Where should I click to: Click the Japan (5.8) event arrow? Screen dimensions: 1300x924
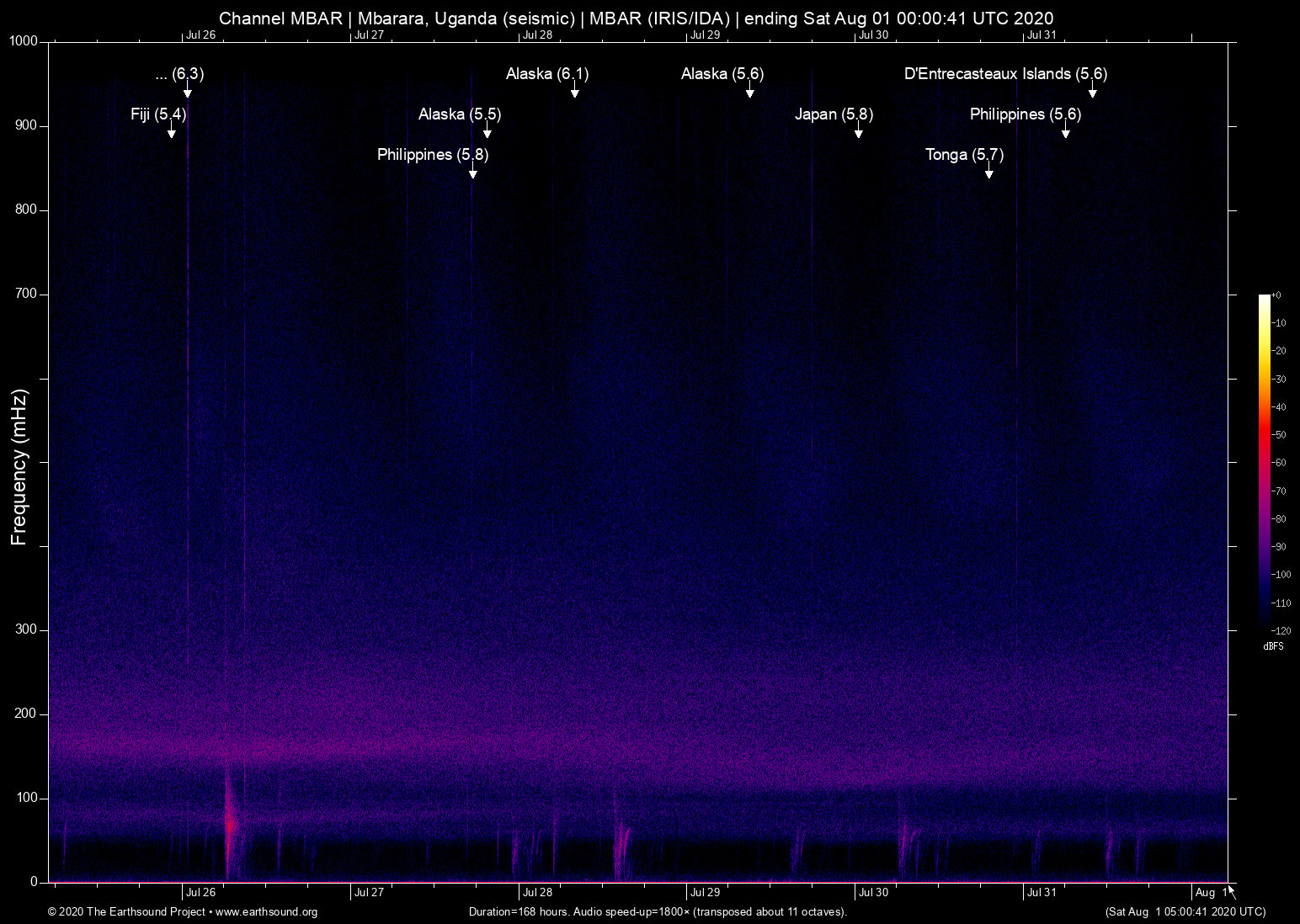[x=858, y=132]
